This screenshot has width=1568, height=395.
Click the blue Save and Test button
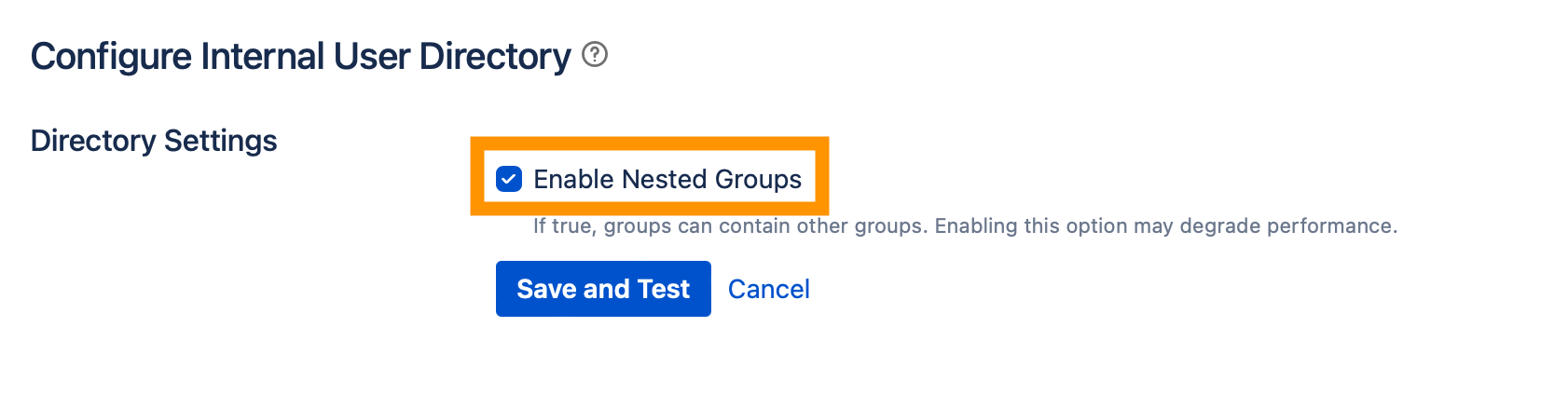(x=603, y=289)
